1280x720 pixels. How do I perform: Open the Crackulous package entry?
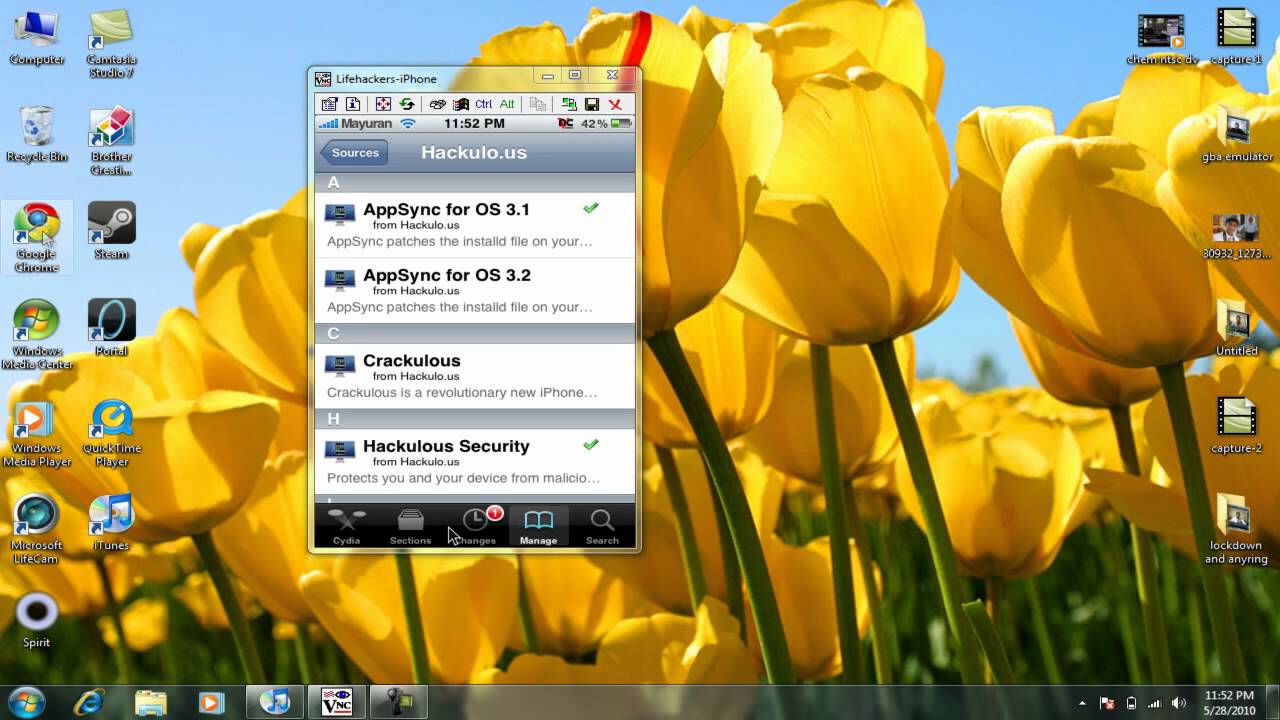click(x=475, y=376)
